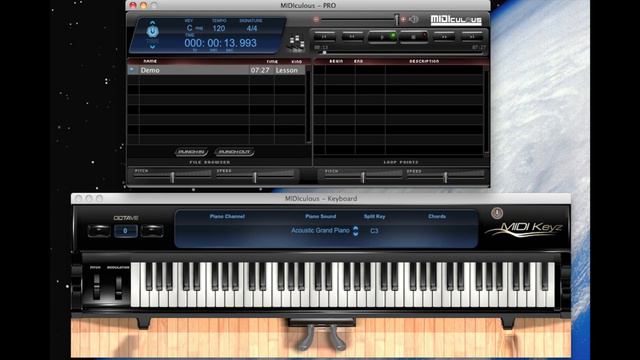Open the mixer faders icon

click(297, 43)
